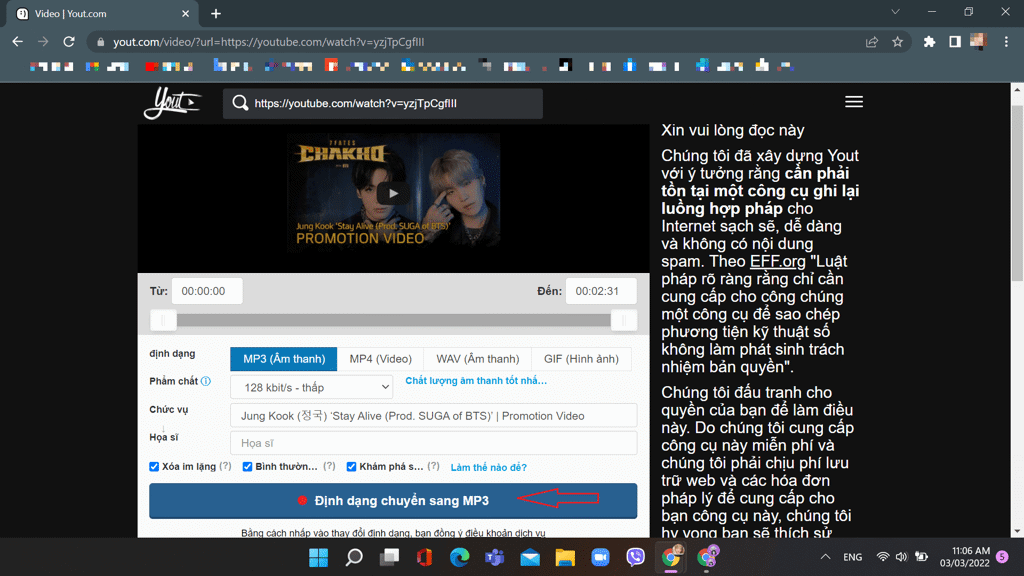
Task: Open the Chrome three-dot menu
Action: tap(1006, 42)
